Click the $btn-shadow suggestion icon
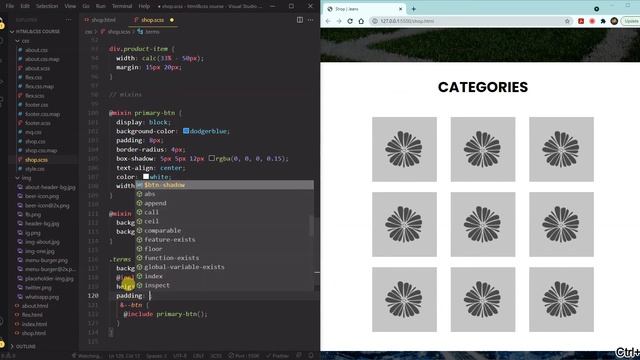 coord(140,185)
